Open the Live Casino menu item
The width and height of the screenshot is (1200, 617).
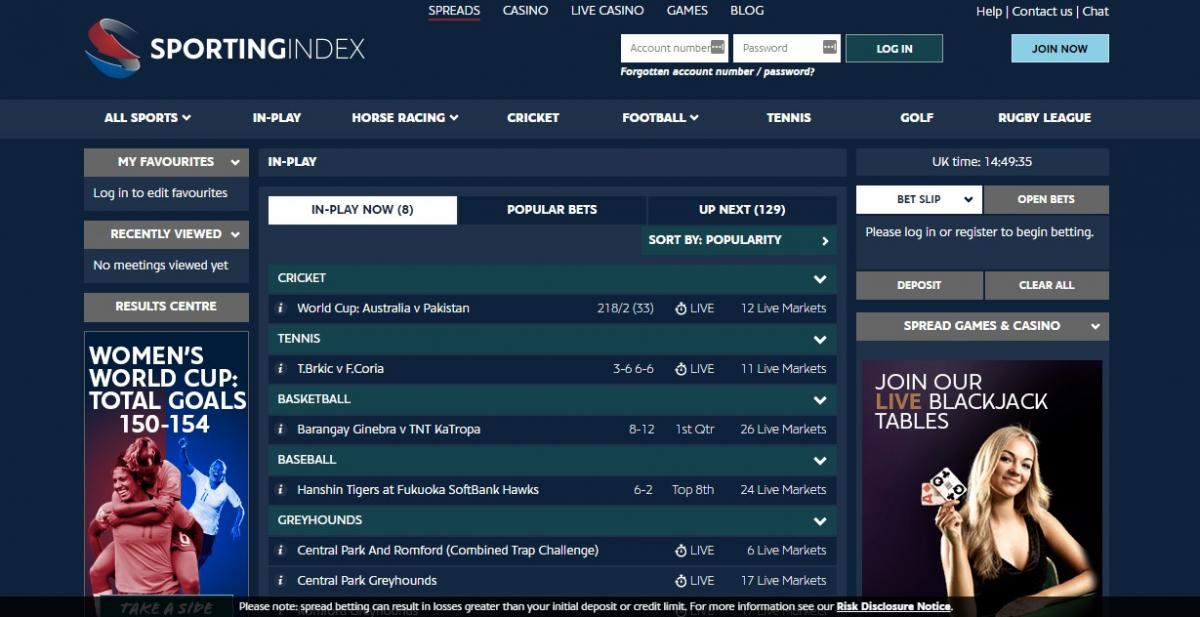pos(607,11)
